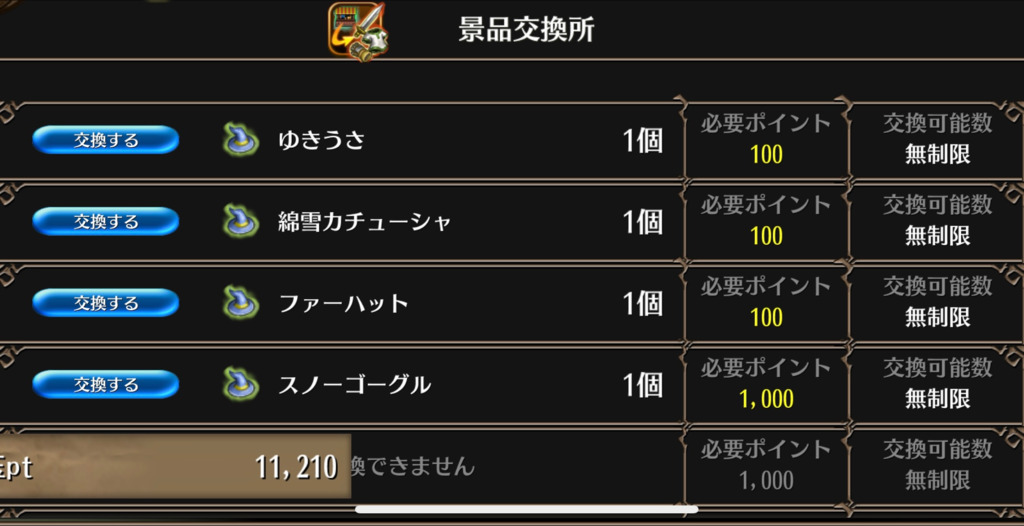Tap 必要ポイント cell in ゆきうさ row
Image resolution: width=1024 pixels, height=526 pixels.
point(767,140)
